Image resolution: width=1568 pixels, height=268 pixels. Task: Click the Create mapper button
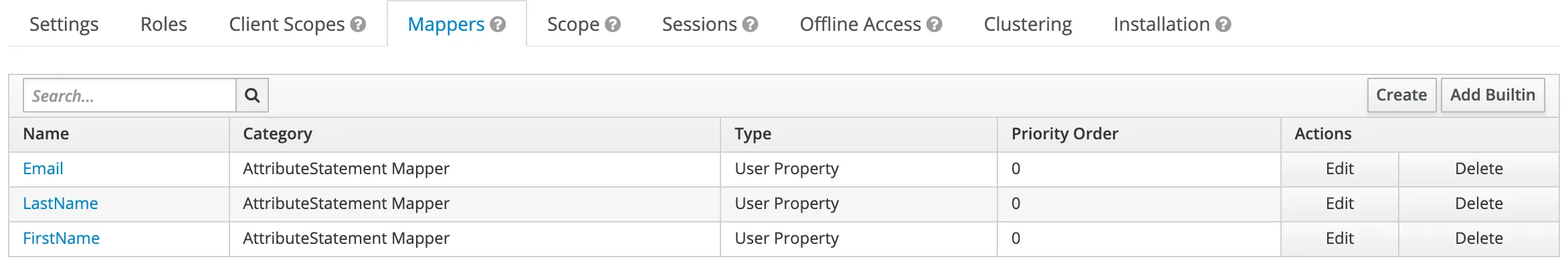(1401, 95)
